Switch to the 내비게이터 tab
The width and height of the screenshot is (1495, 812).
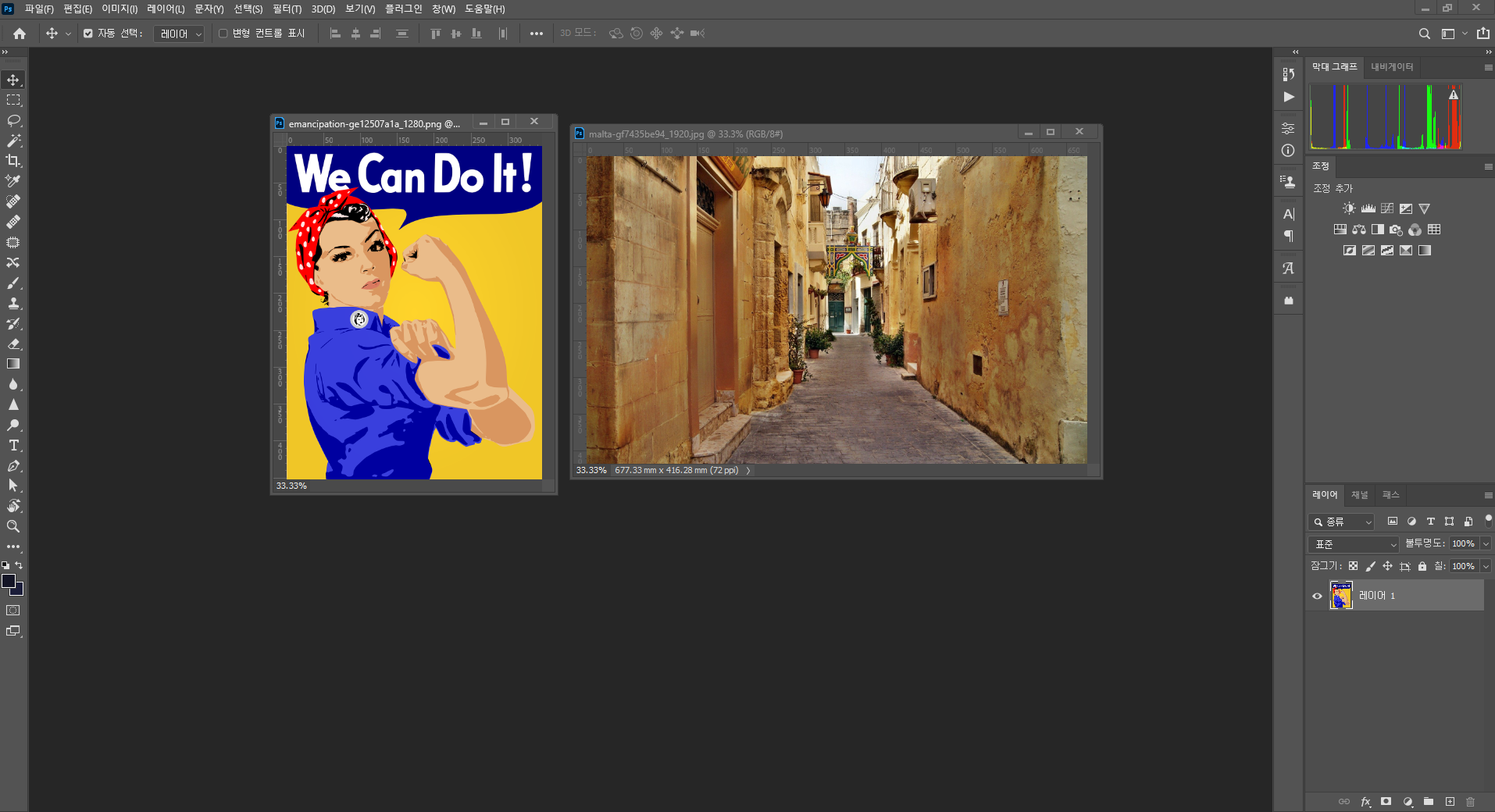[1392, 67]
